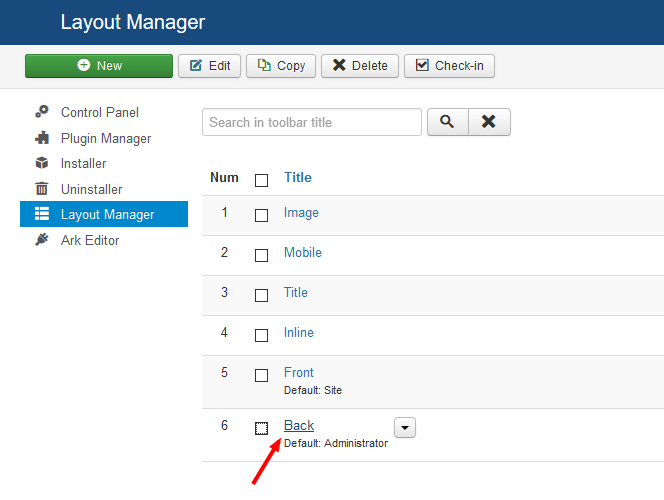Open Plugin Manager from the sidebar

pos(106,138)
